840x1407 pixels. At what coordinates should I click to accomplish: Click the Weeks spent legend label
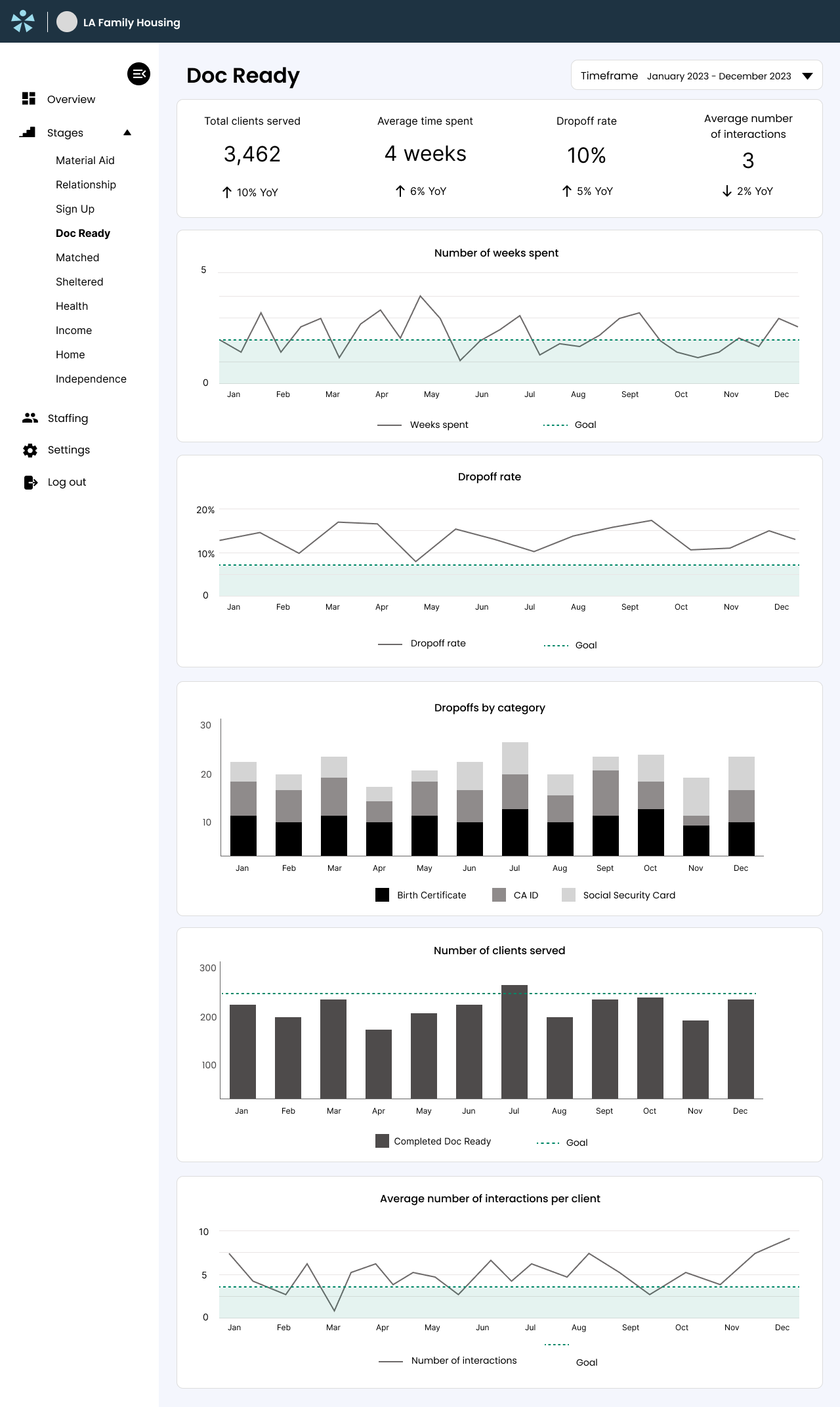tap(439, 425)
